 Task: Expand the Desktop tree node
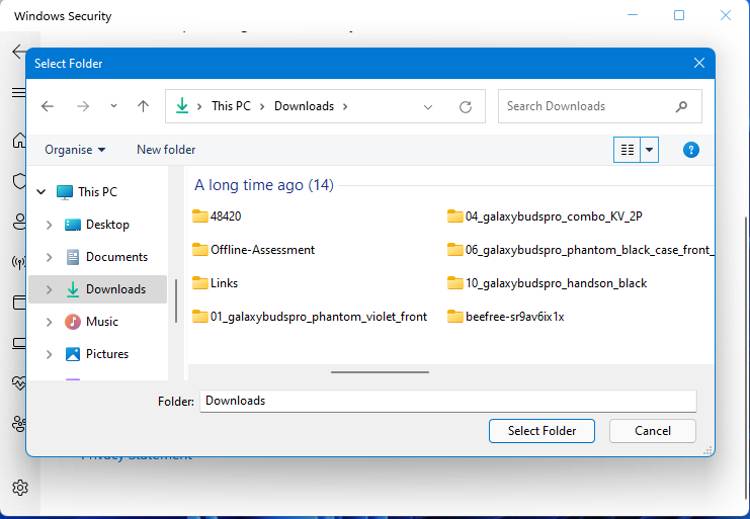coord(49,225)
